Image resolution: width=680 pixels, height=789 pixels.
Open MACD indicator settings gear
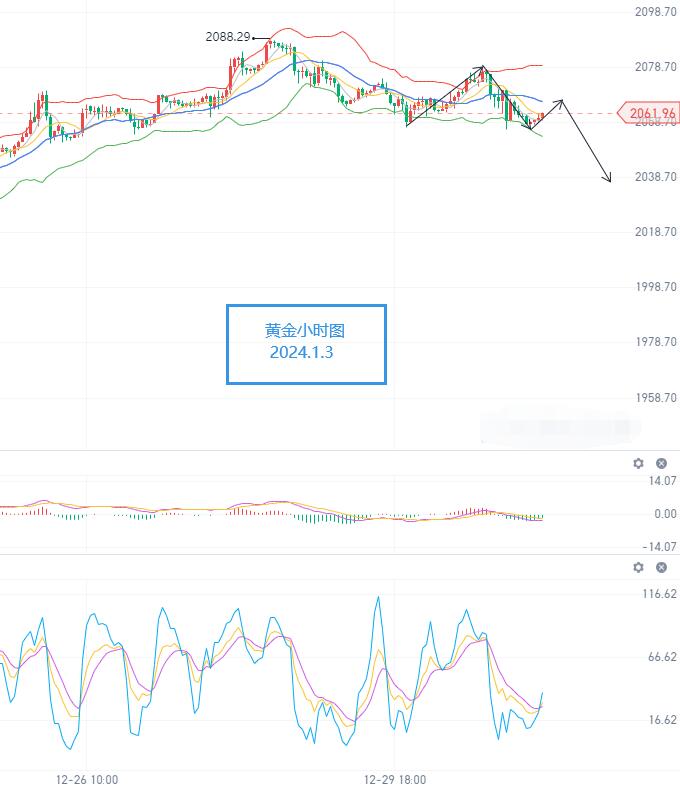(639, 463)
